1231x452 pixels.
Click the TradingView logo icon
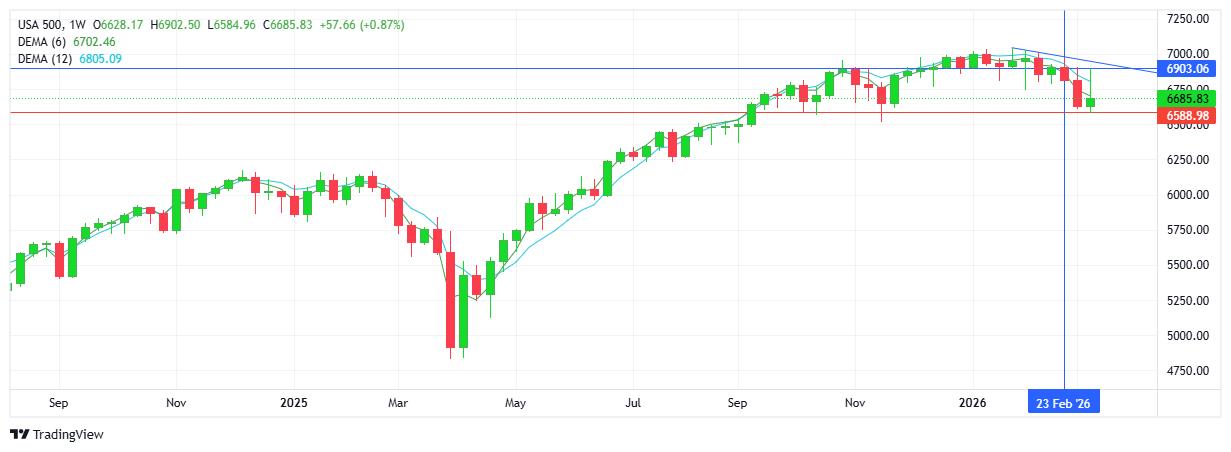(x=19, y=435)
